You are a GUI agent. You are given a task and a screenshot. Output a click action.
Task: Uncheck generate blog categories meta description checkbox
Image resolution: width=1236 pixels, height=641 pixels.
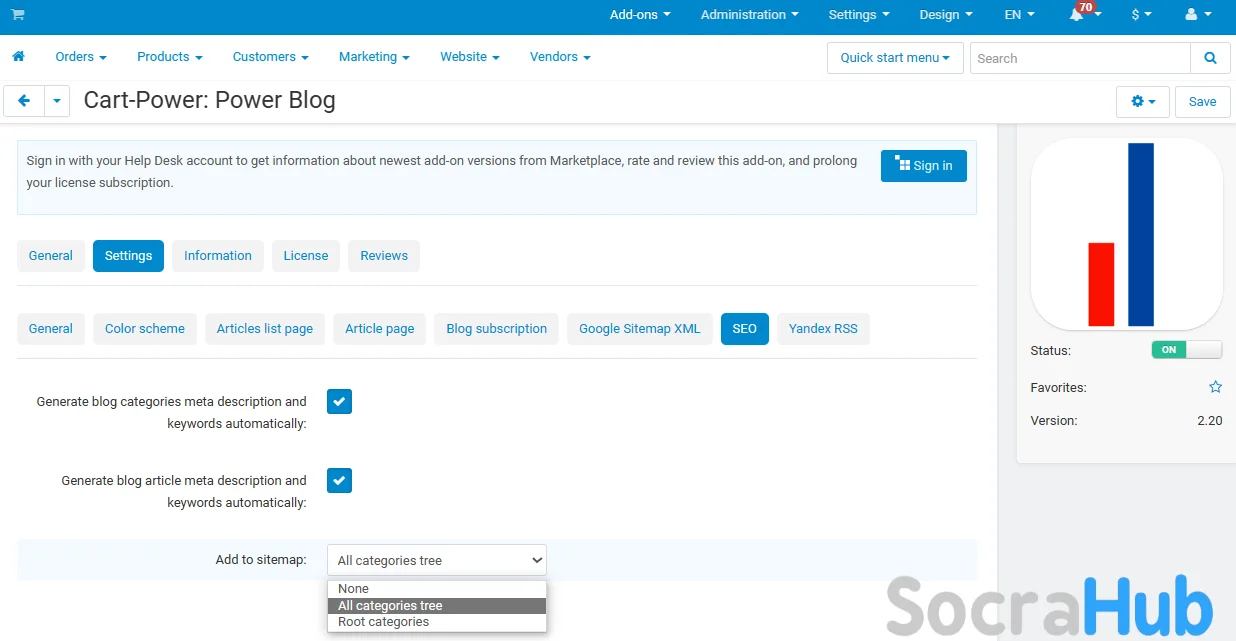click(x=339, y=402)
